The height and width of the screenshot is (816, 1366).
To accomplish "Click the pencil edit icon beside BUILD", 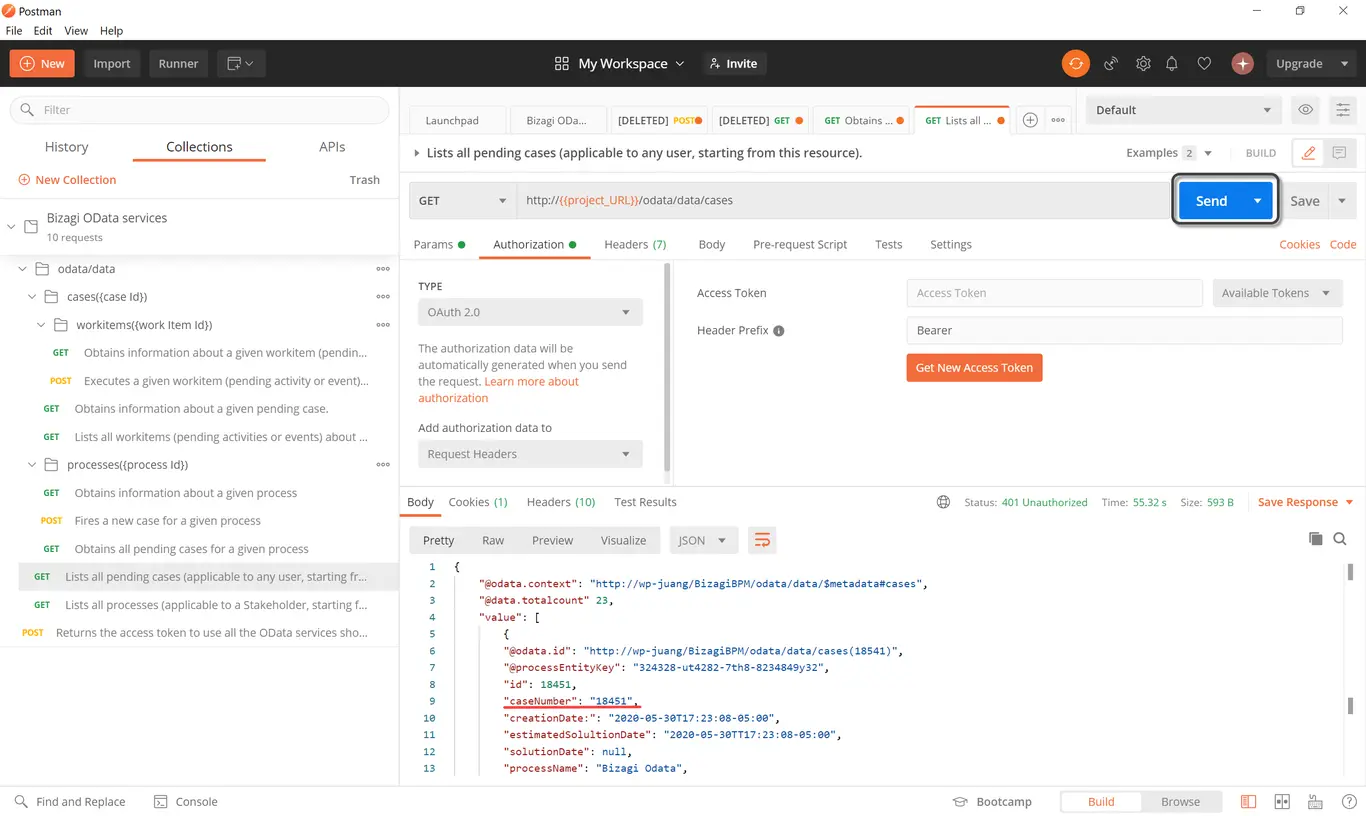I will point(1308,153).
